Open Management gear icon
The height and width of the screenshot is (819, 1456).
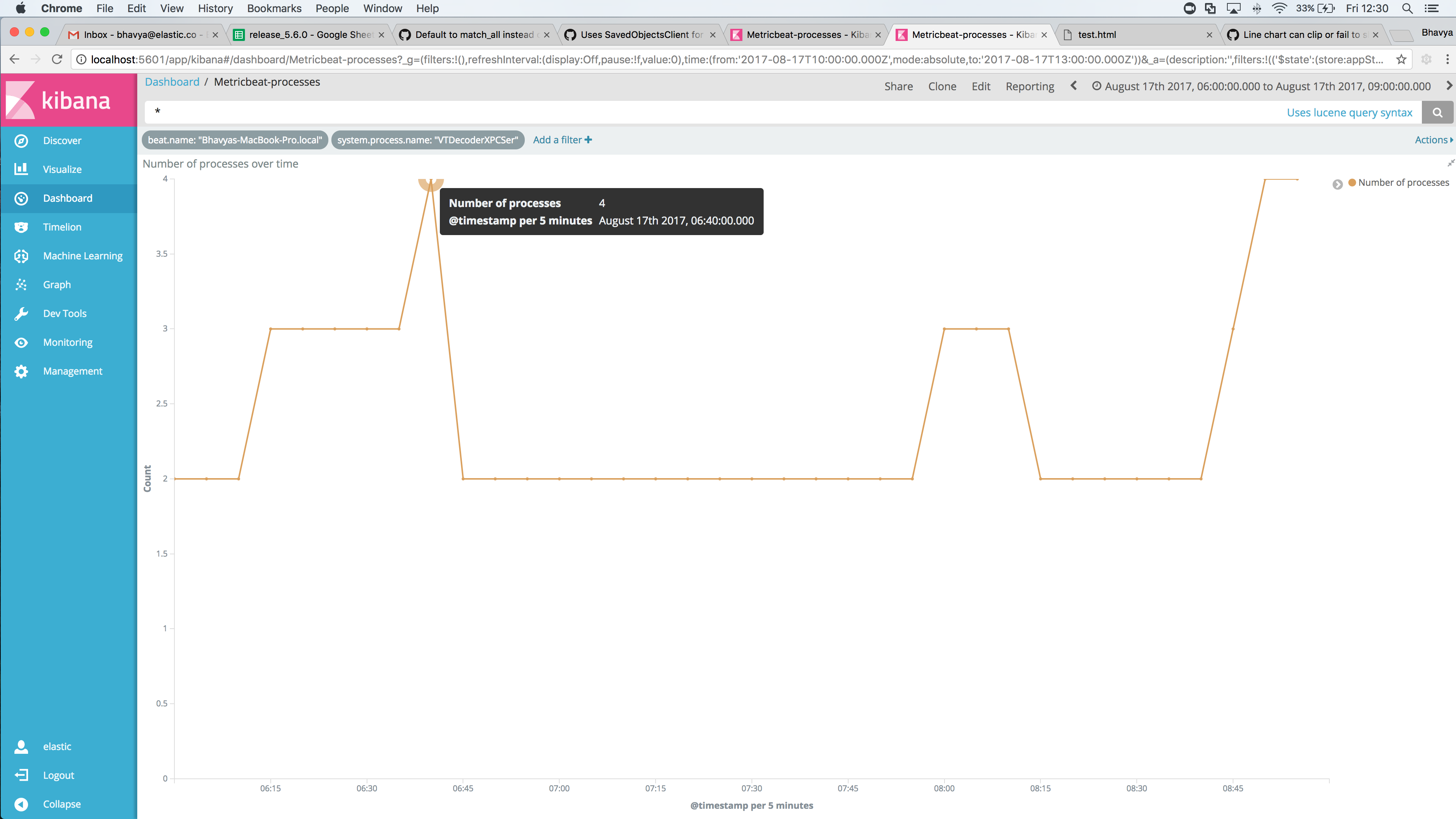coord(22,371)
